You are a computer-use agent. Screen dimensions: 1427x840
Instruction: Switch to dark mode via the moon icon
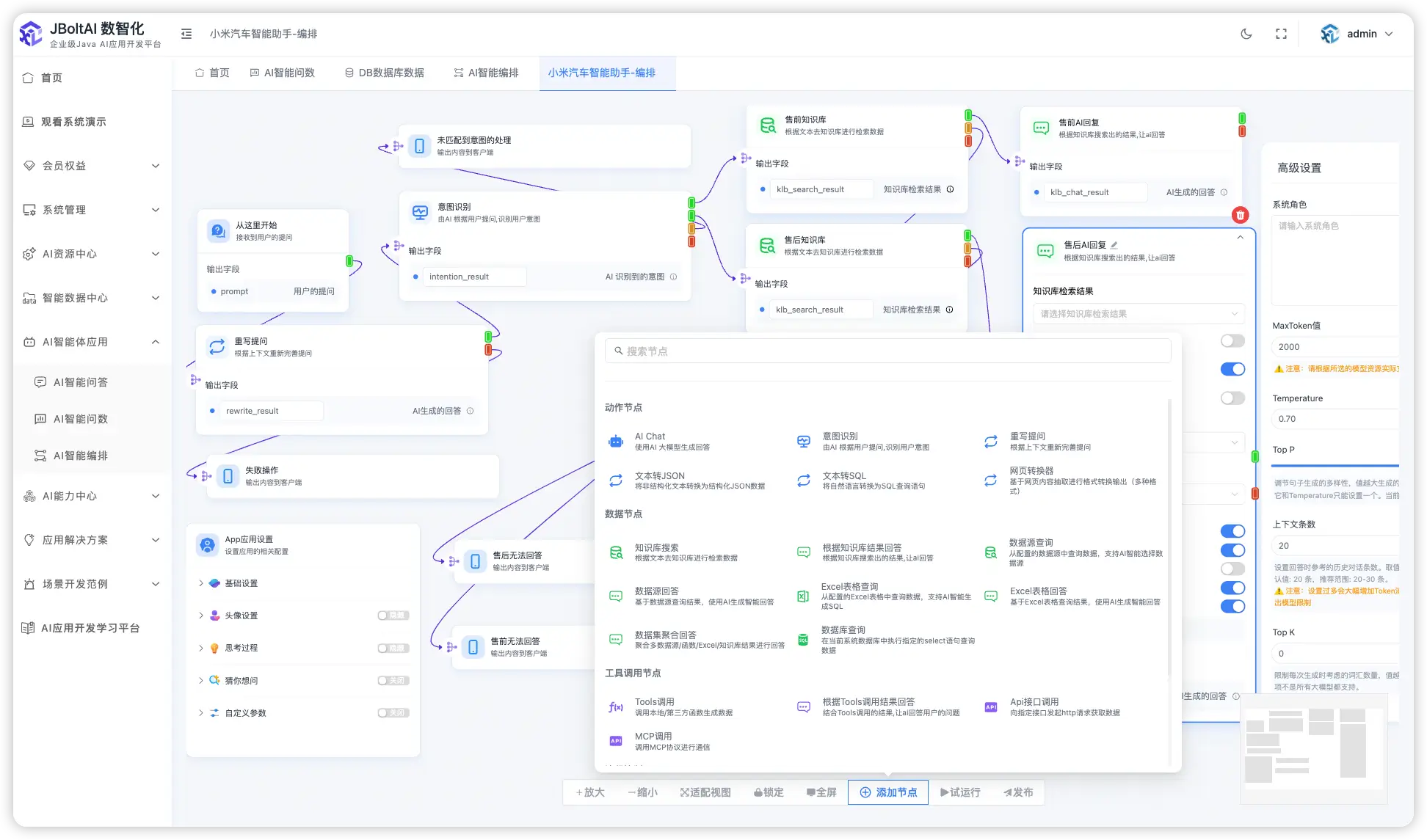coord(1246,33)
